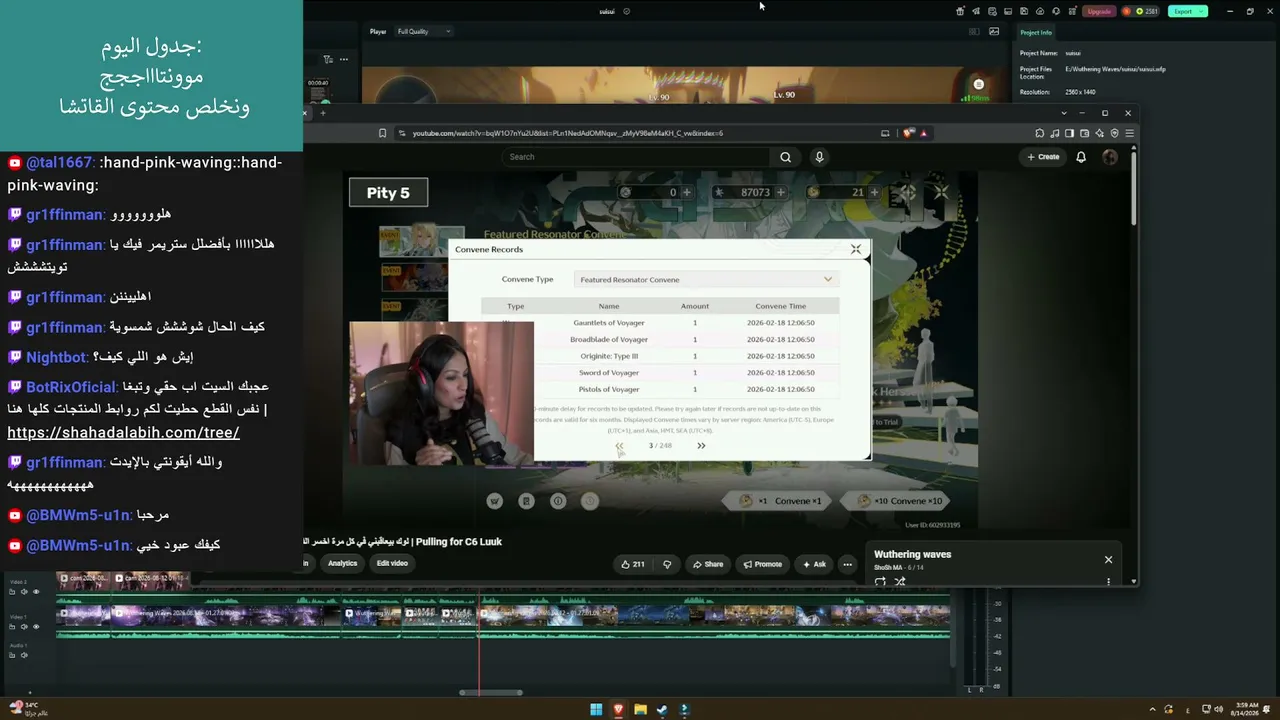This screenshot has height=720, width=1280.
Task: Click the snapshot image icon in the player bar
Action: click(994, 31)
